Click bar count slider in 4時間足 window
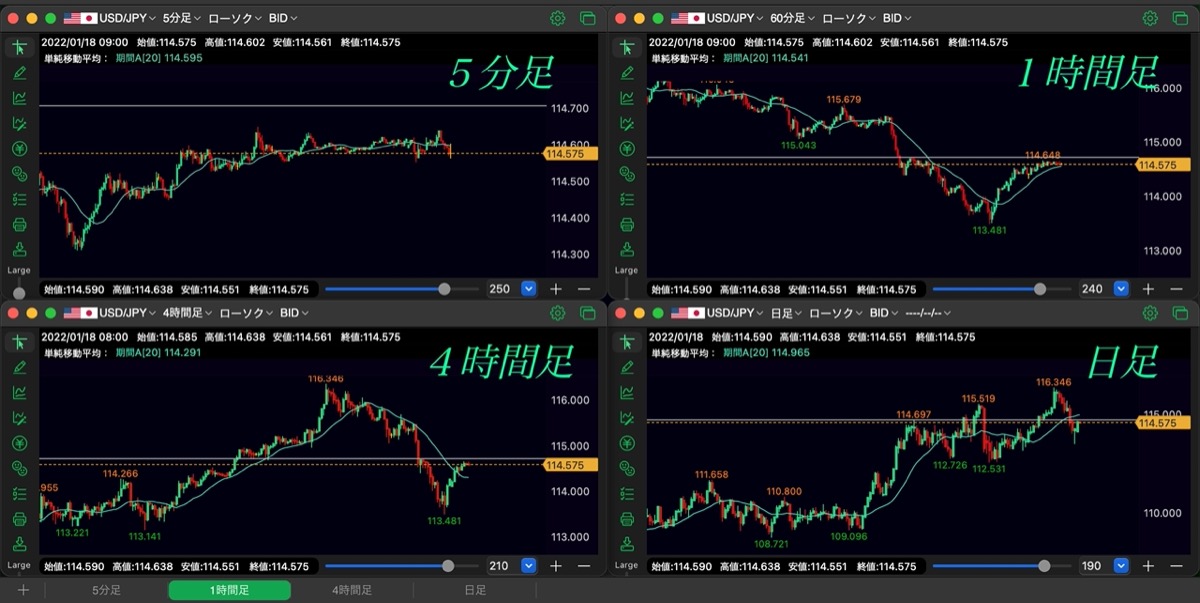Viewport: 1200px width, 603px height. point(401,566)
